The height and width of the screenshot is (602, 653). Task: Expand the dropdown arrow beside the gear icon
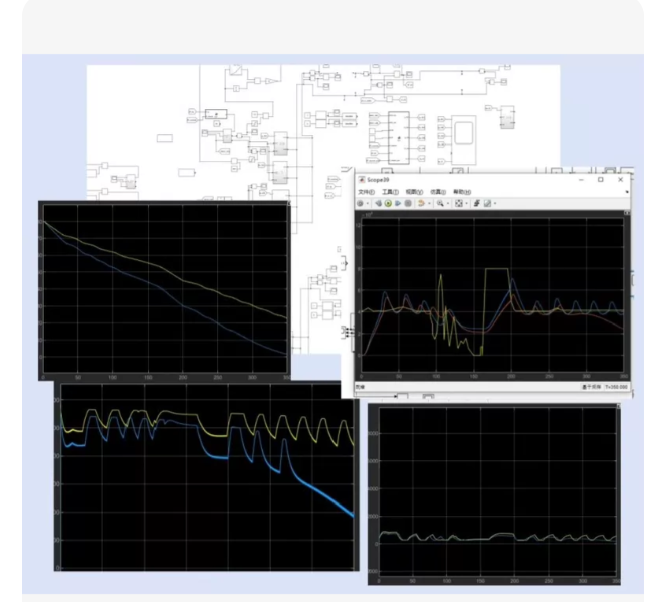click(x=368, y=203)
